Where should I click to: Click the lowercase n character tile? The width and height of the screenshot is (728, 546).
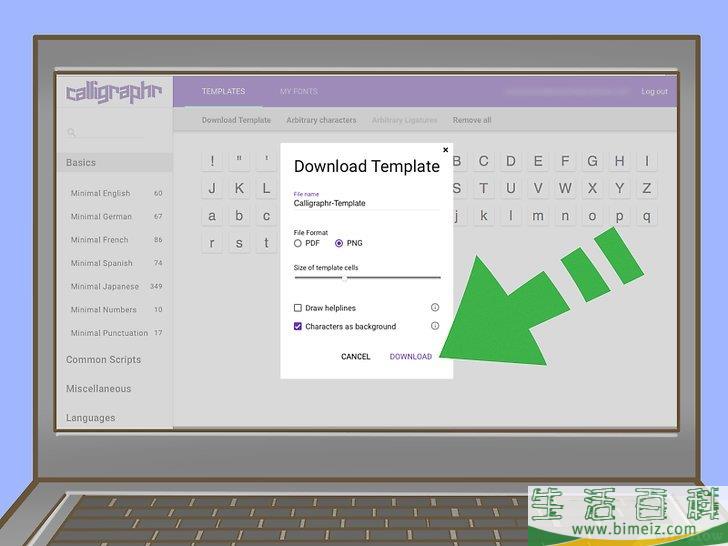[565, 216]
